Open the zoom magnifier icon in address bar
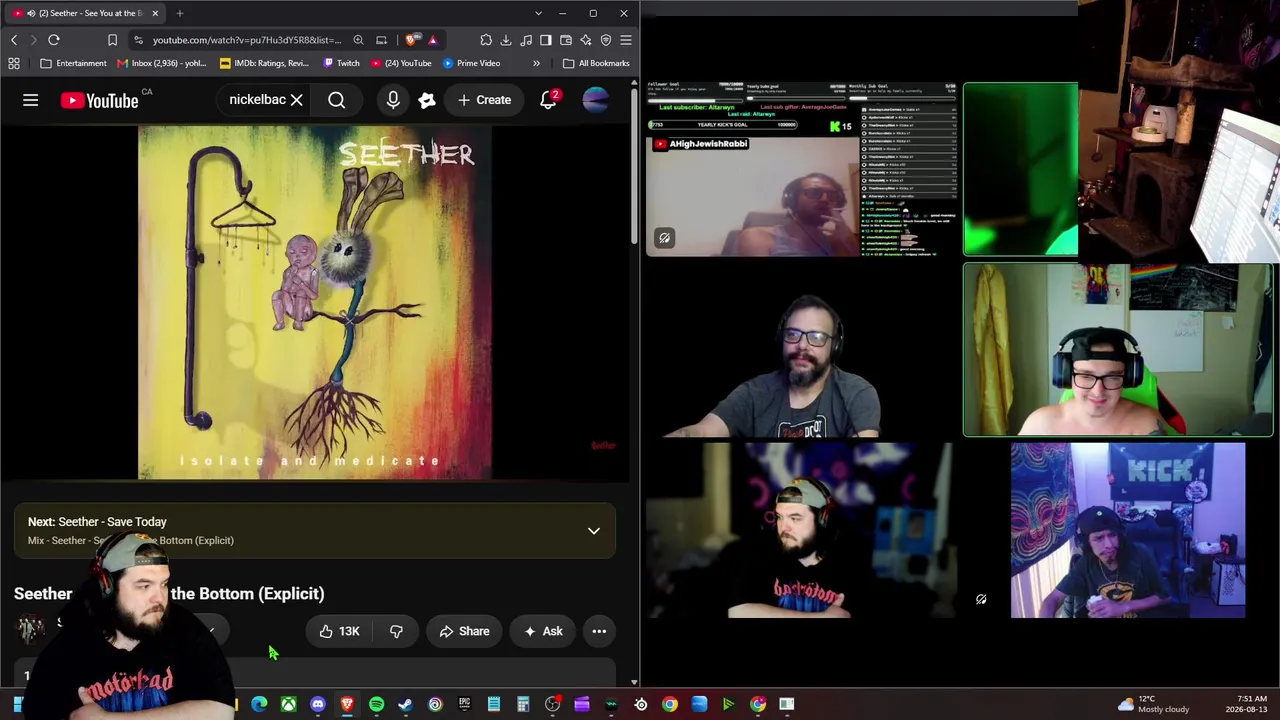This screenshot has height=720, width=1280. click(x=358, y=40)
